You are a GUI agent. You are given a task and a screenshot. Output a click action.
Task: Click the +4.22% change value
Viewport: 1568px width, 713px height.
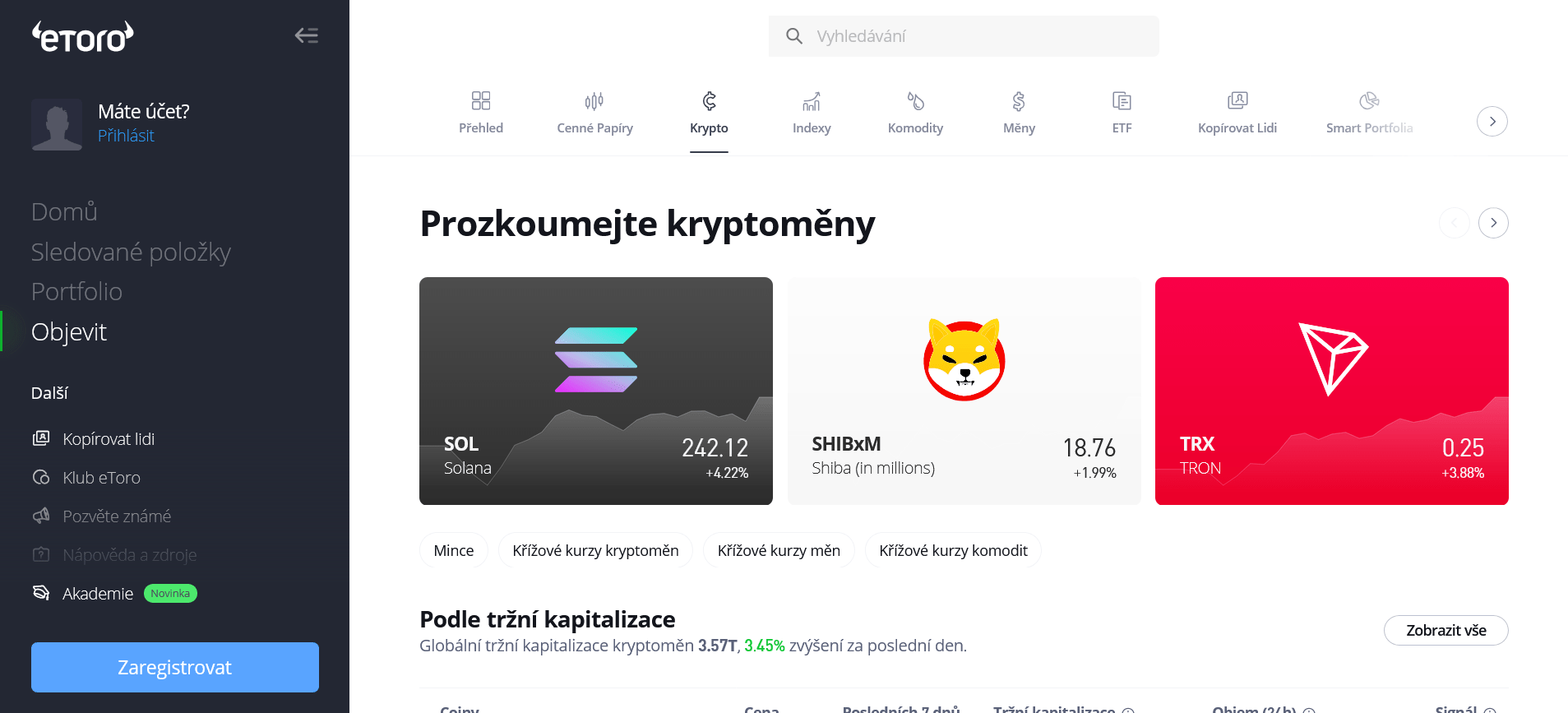(727, 473)
